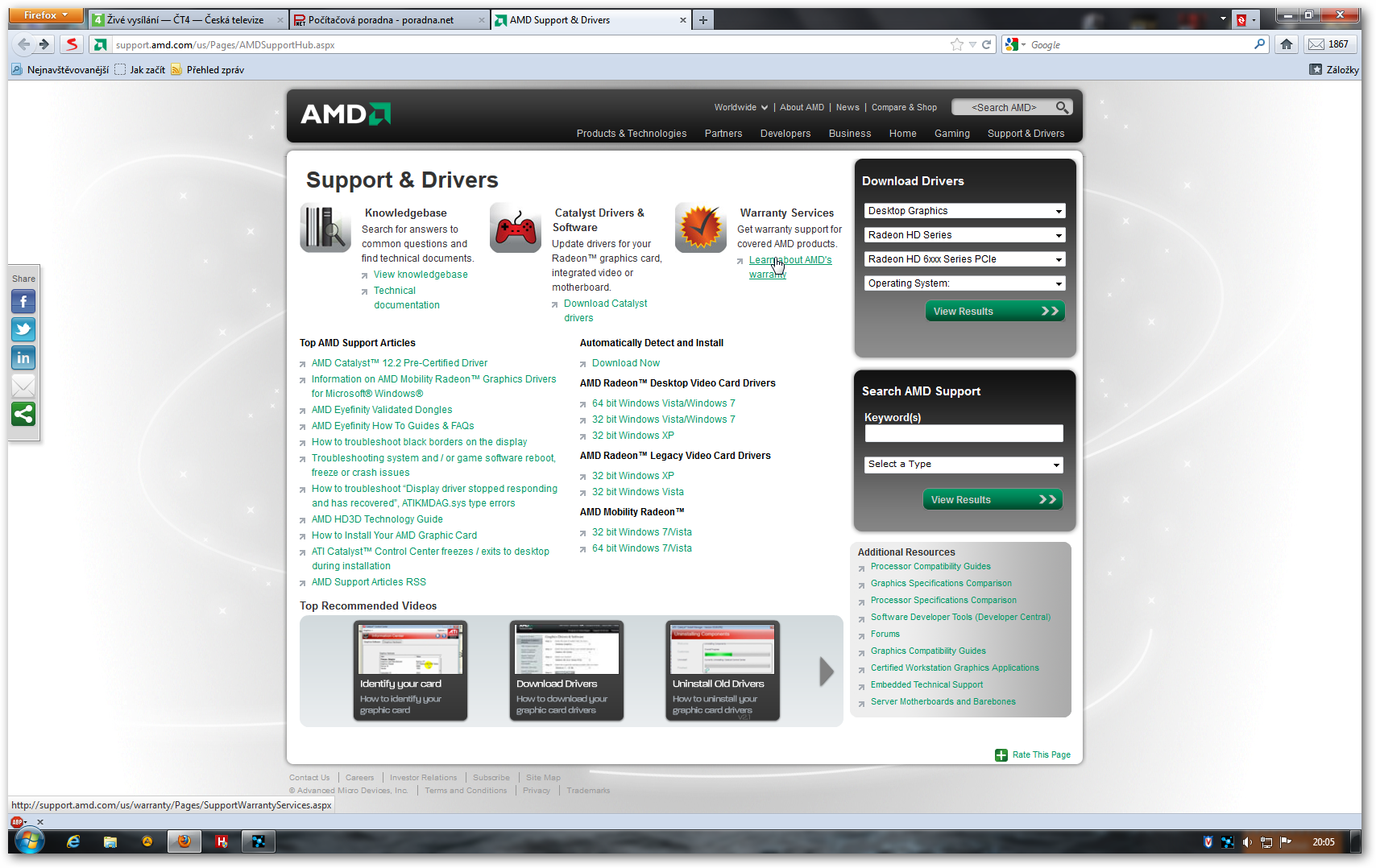Go to Firefox home page icon
The height and width of the screenshot is (868, 1376).
(1287, 44)
